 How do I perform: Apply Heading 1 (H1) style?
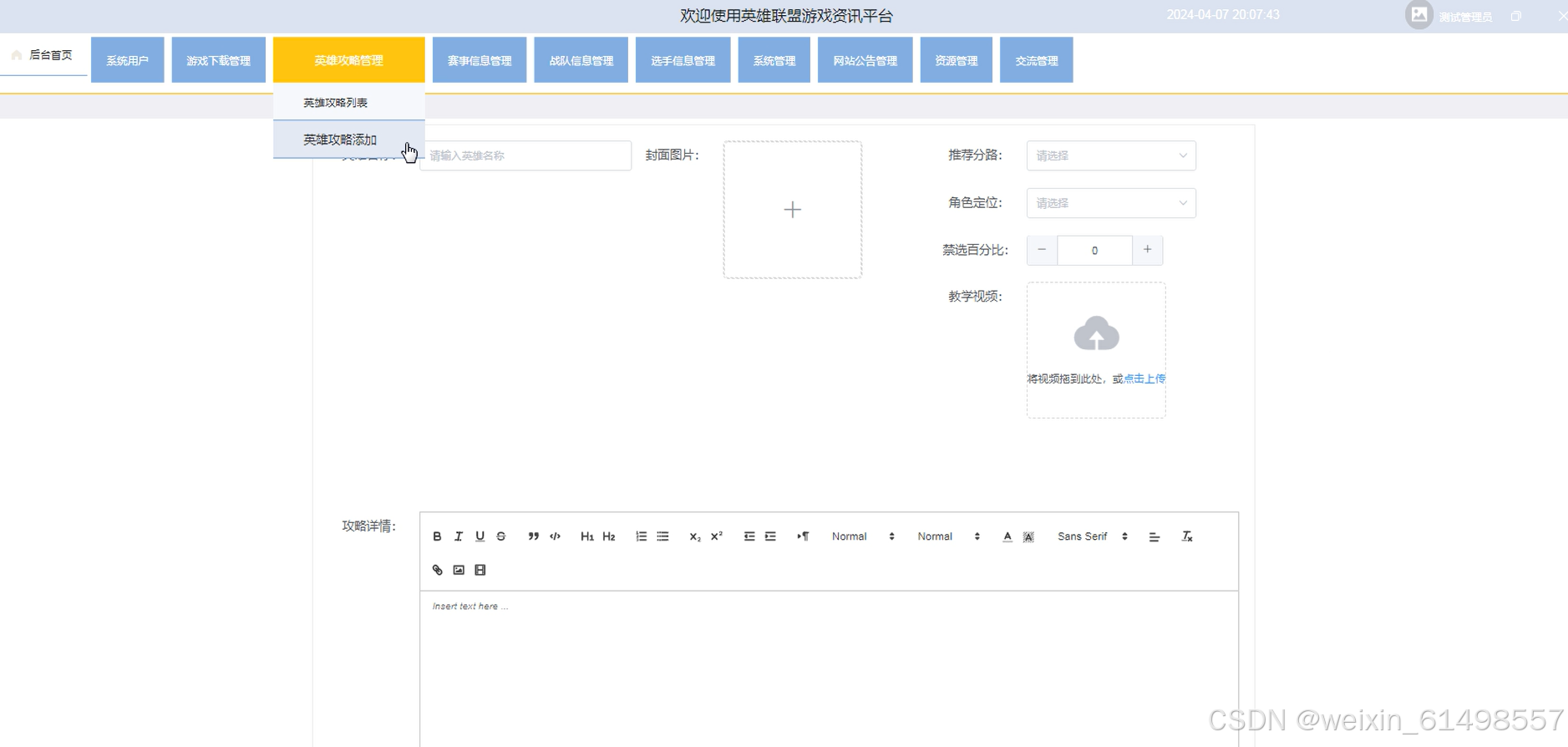(x=587, y=536)
